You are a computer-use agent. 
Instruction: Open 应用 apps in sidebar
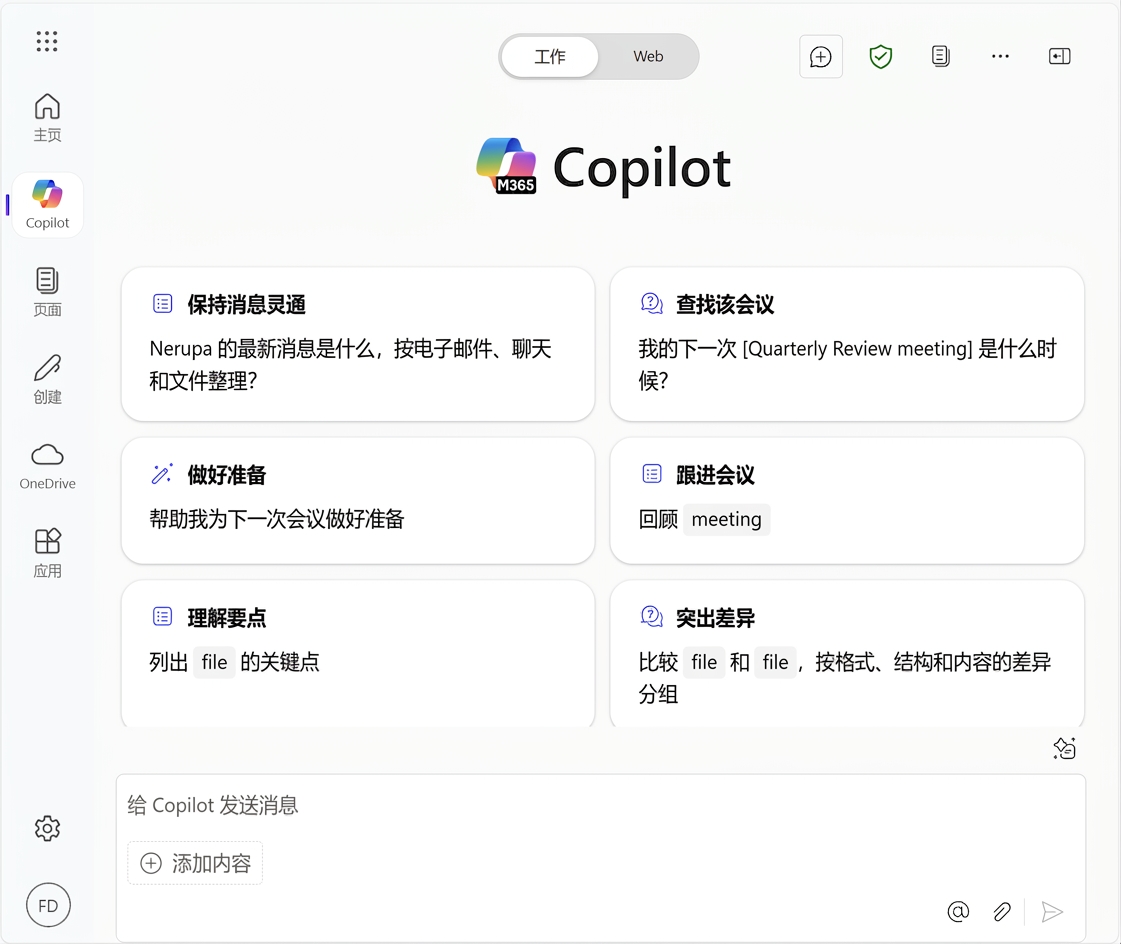click(x=47, y=553)
